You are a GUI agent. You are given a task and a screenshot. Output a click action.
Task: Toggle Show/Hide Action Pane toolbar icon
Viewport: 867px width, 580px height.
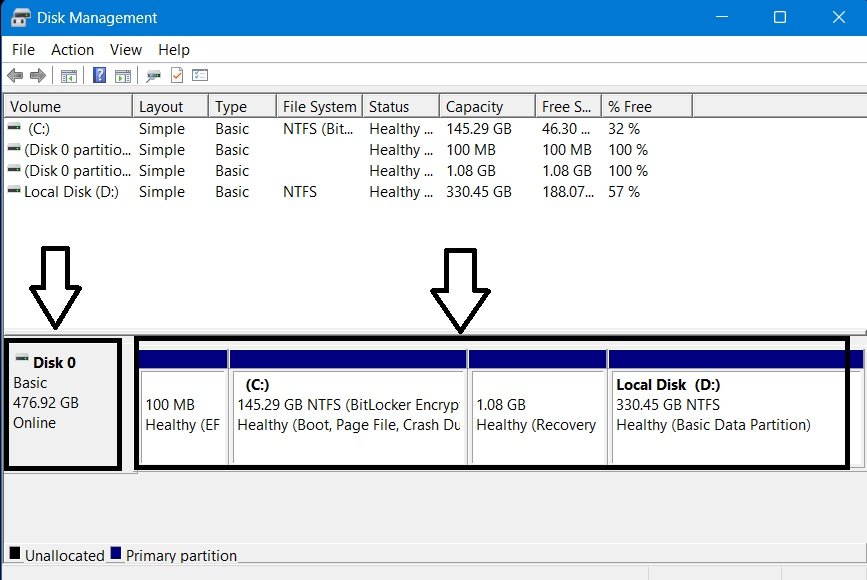tap(123, 76)
